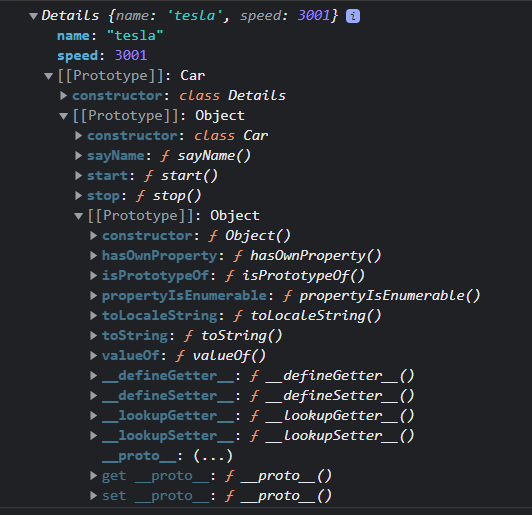This screenshot has height=515, width=532.
Task: Select the "tesla" string value
Action: point(135,36)
